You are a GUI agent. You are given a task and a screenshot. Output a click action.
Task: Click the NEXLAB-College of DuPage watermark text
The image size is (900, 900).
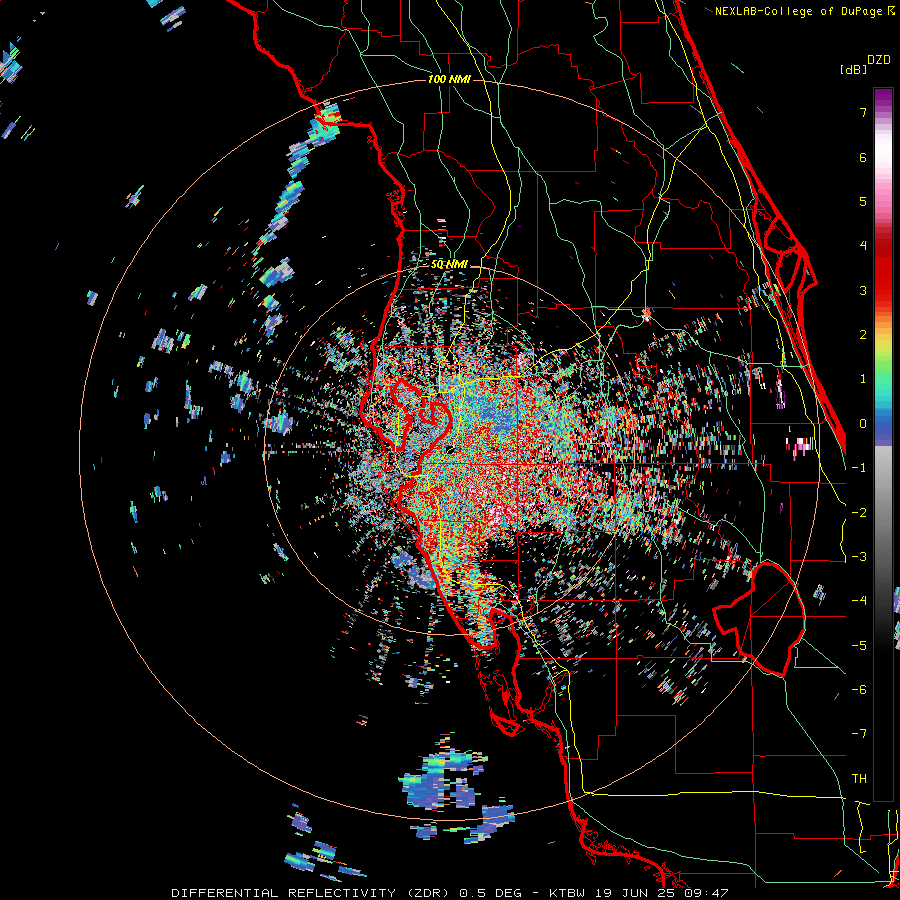pyautogui.click(x=804, y=11)
